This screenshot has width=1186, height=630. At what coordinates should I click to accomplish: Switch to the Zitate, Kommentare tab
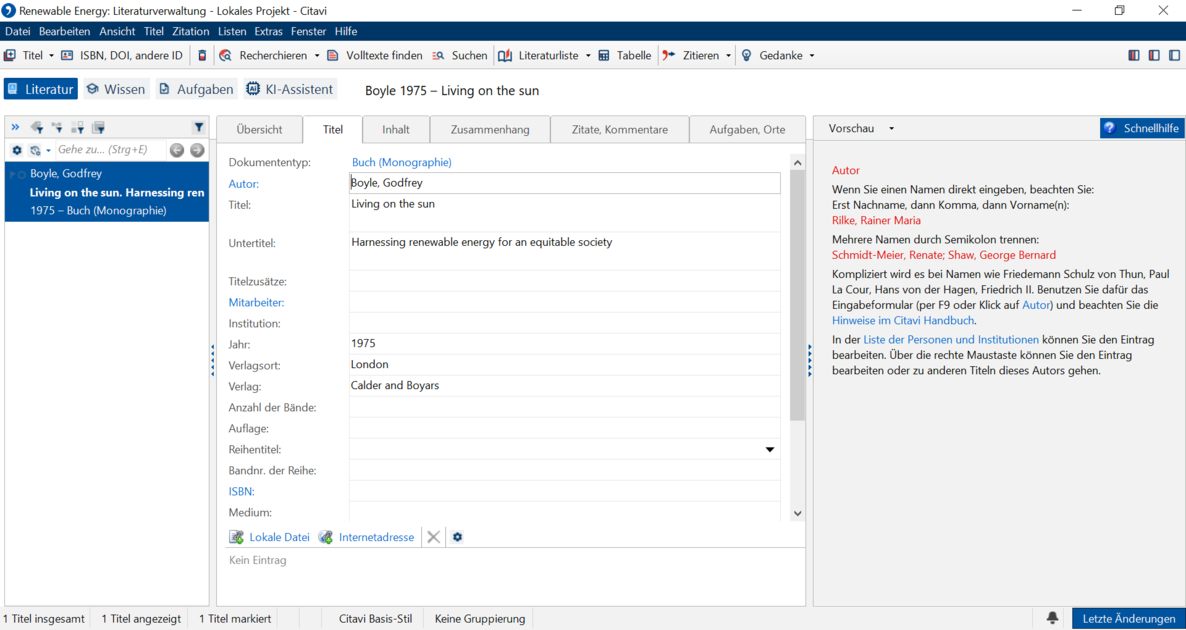click(x=619, y=129)
